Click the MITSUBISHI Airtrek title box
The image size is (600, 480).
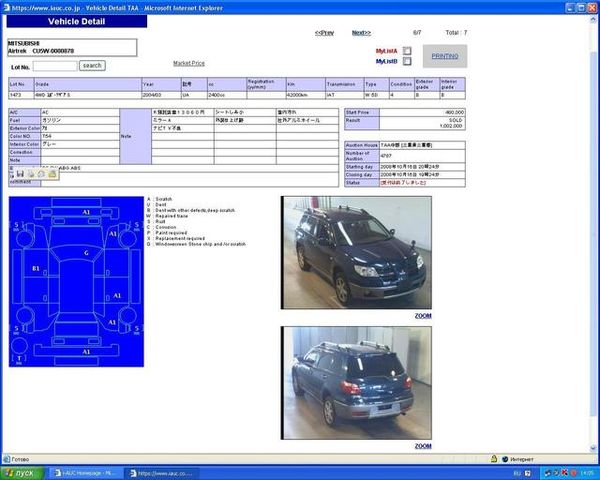point(72,47)
